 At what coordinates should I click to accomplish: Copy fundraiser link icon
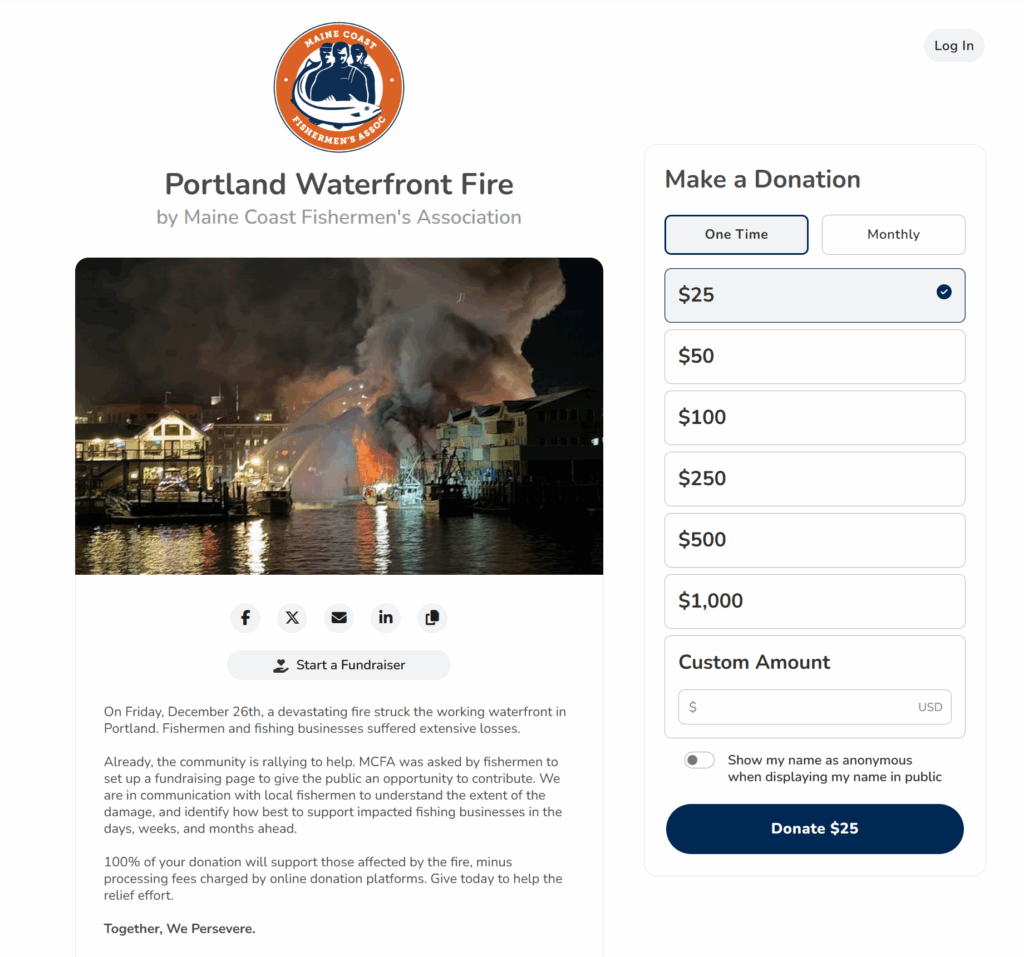pos(432,617)
